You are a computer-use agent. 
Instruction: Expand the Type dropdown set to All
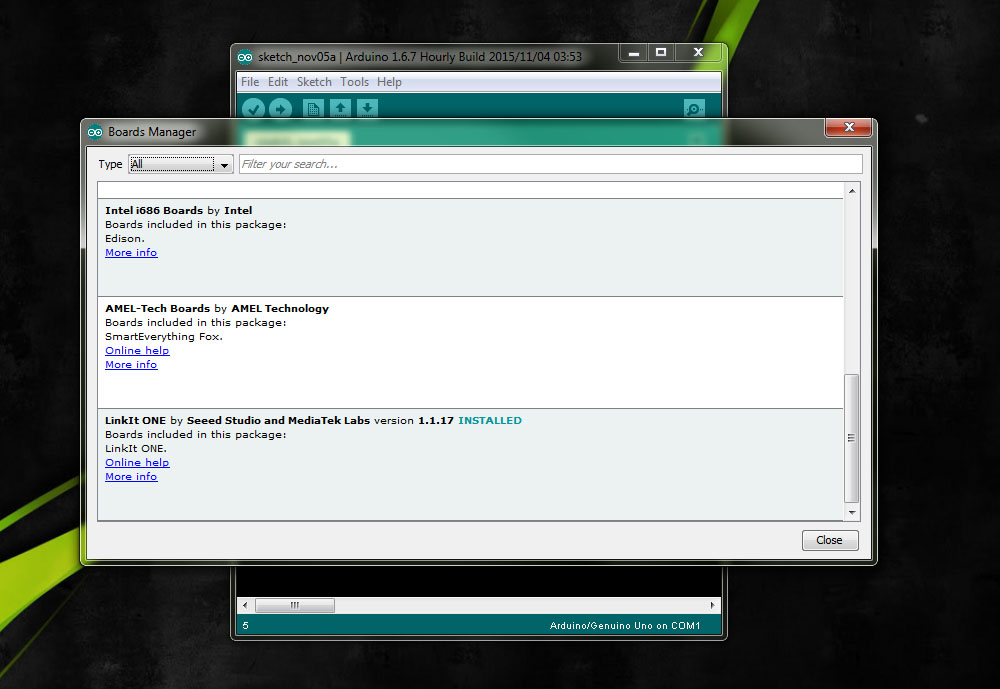[x=180, y=164]
